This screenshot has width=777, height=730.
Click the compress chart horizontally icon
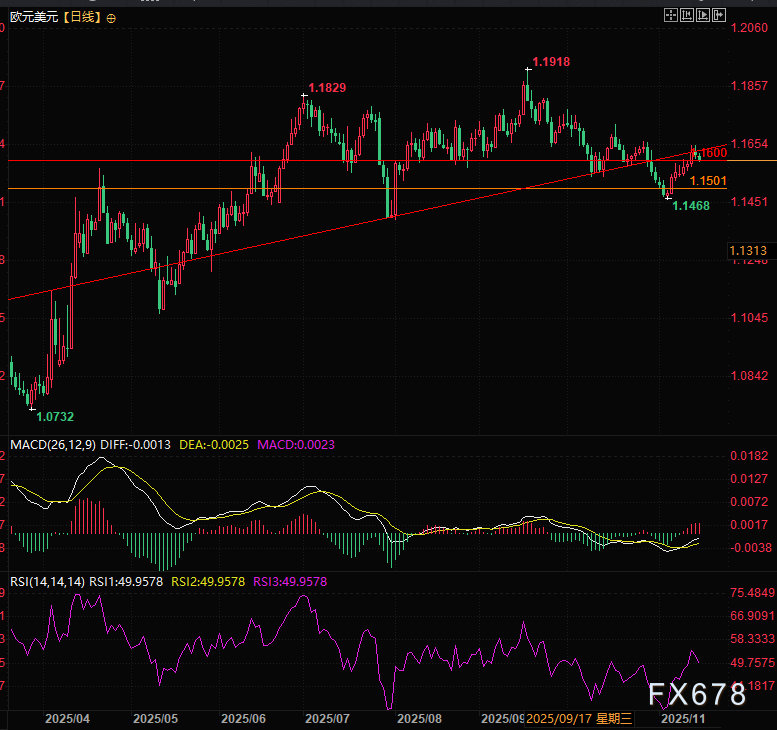(689, 15)
